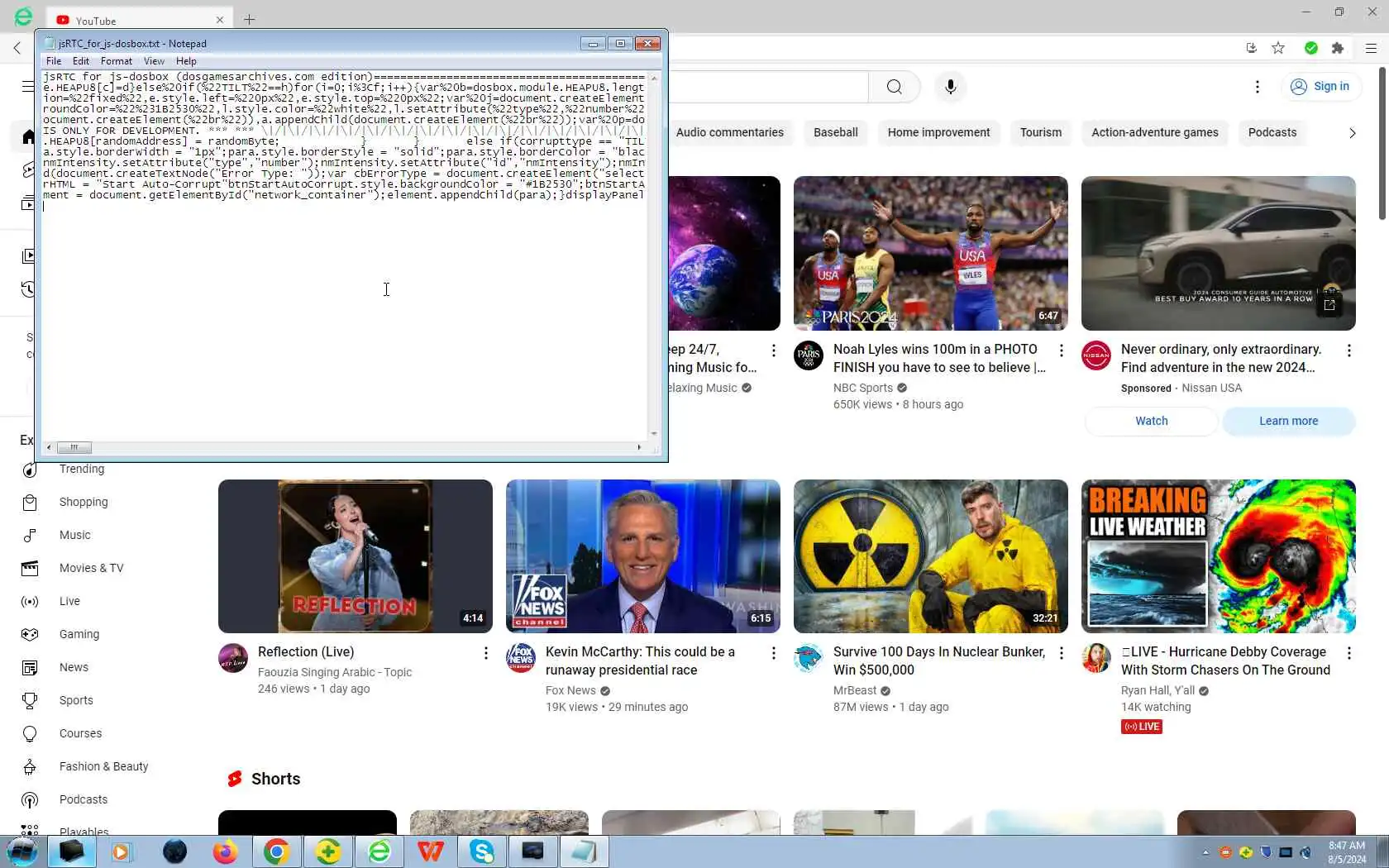This screenshot has height=868, width=1389.
Task: Open the Nissan sponsored ad thumbnail
Action: 1219,253
